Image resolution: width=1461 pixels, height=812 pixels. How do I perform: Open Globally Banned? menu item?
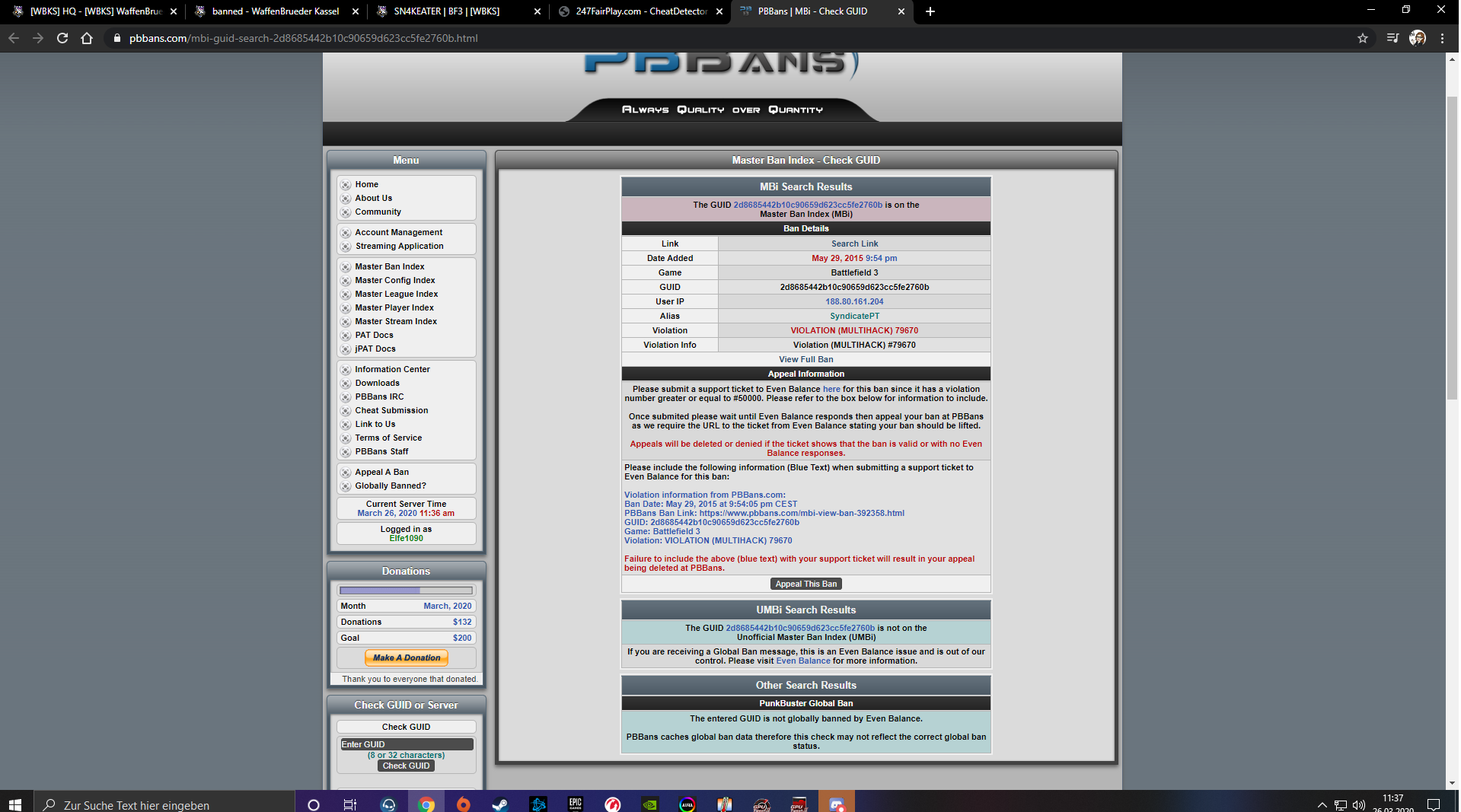pos(390,486)
